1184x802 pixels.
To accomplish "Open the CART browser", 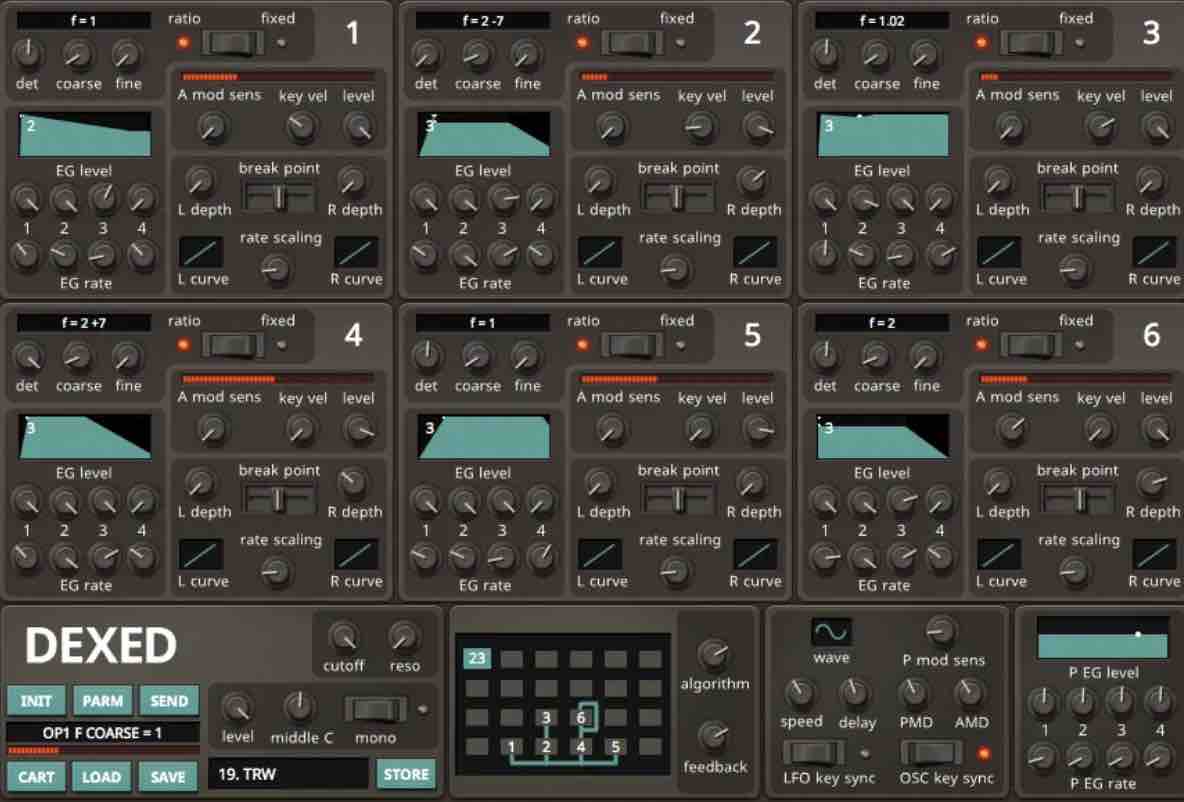I will pyautogui.click(x=36, y=776).
